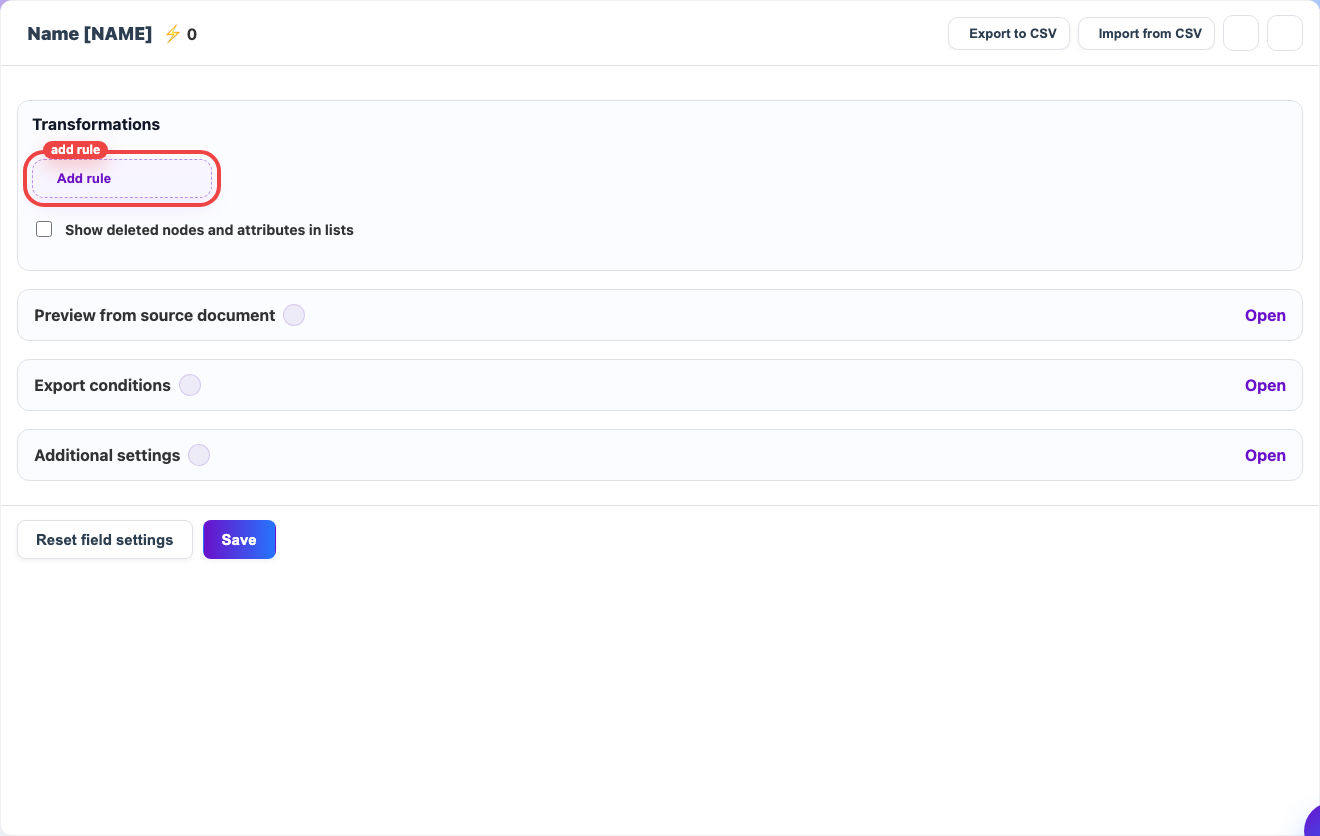Click the circle icon next to Export conditions
Viewport: 1320px width, 836px height.
pyautogui.click(x=190, y=385)
